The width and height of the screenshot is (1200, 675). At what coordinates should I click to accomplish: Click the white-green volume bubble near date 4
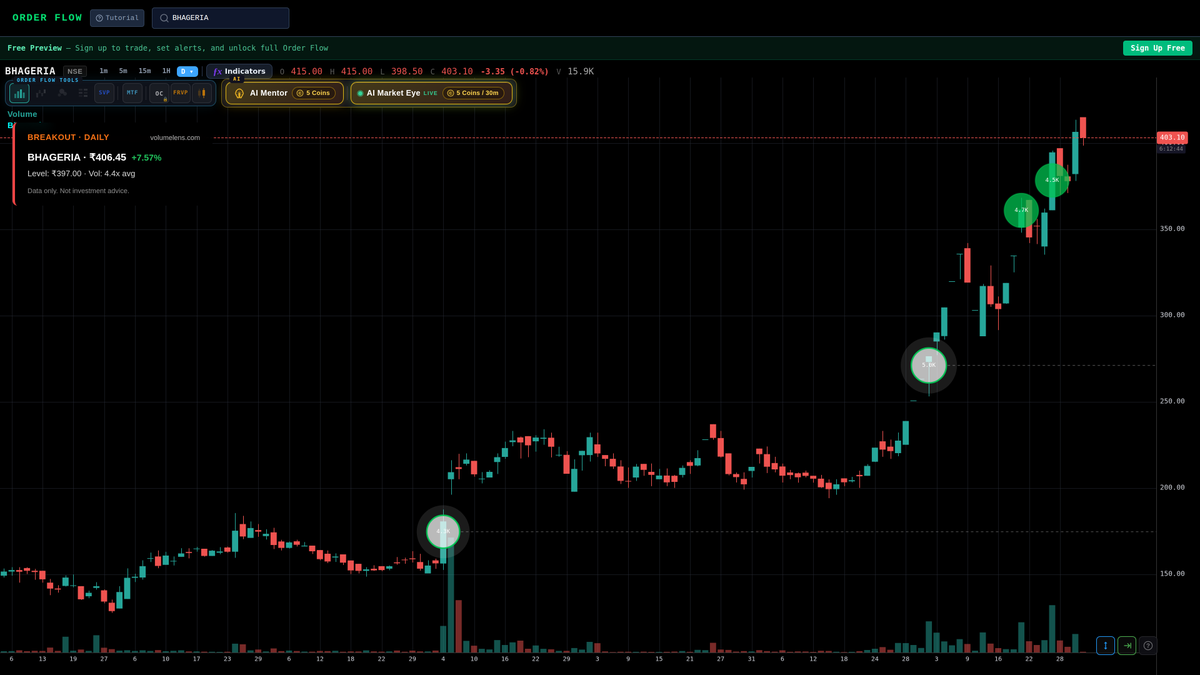(x=443, y=532)
